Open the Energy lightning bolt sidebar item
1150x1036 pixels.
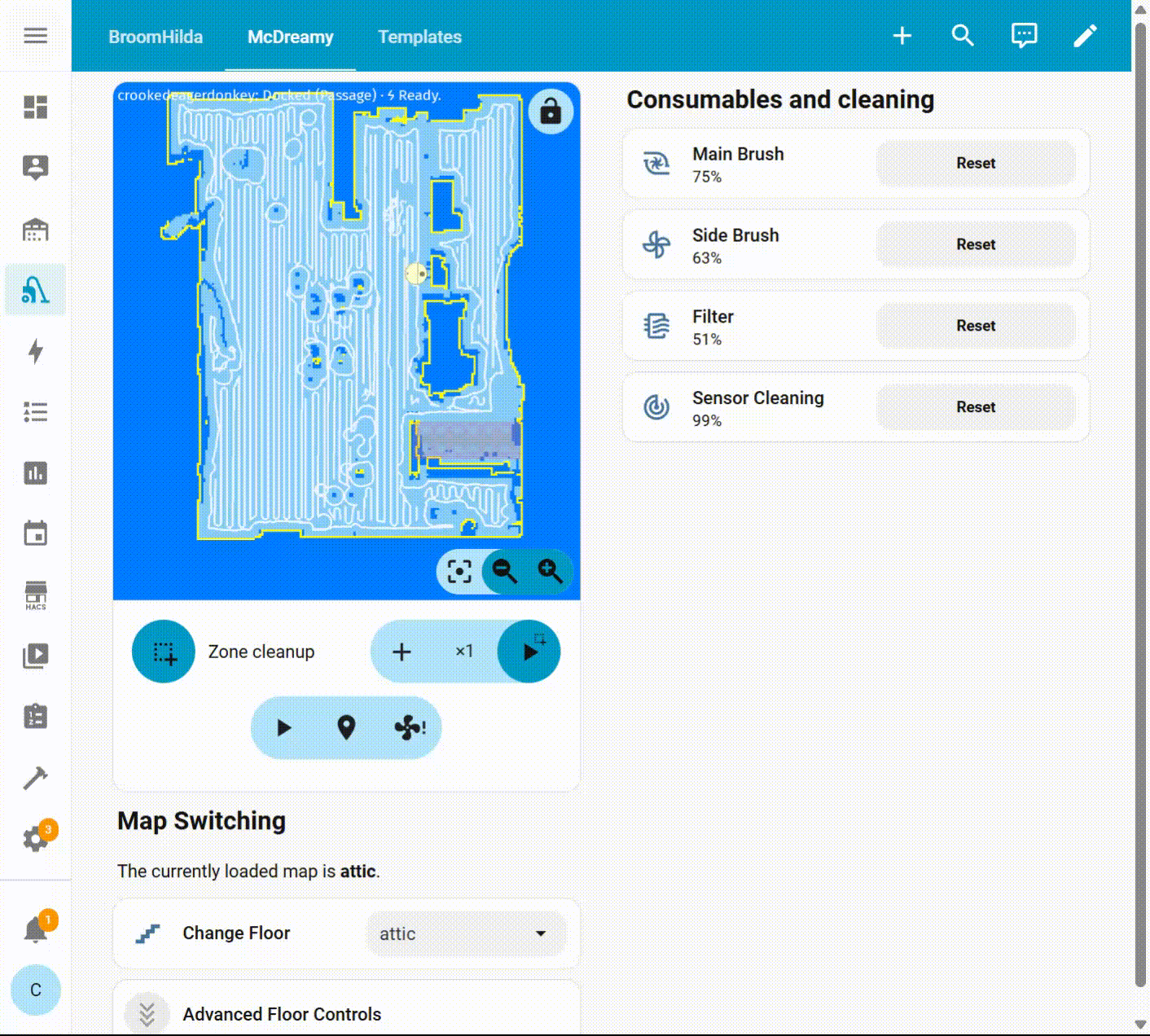35,351
